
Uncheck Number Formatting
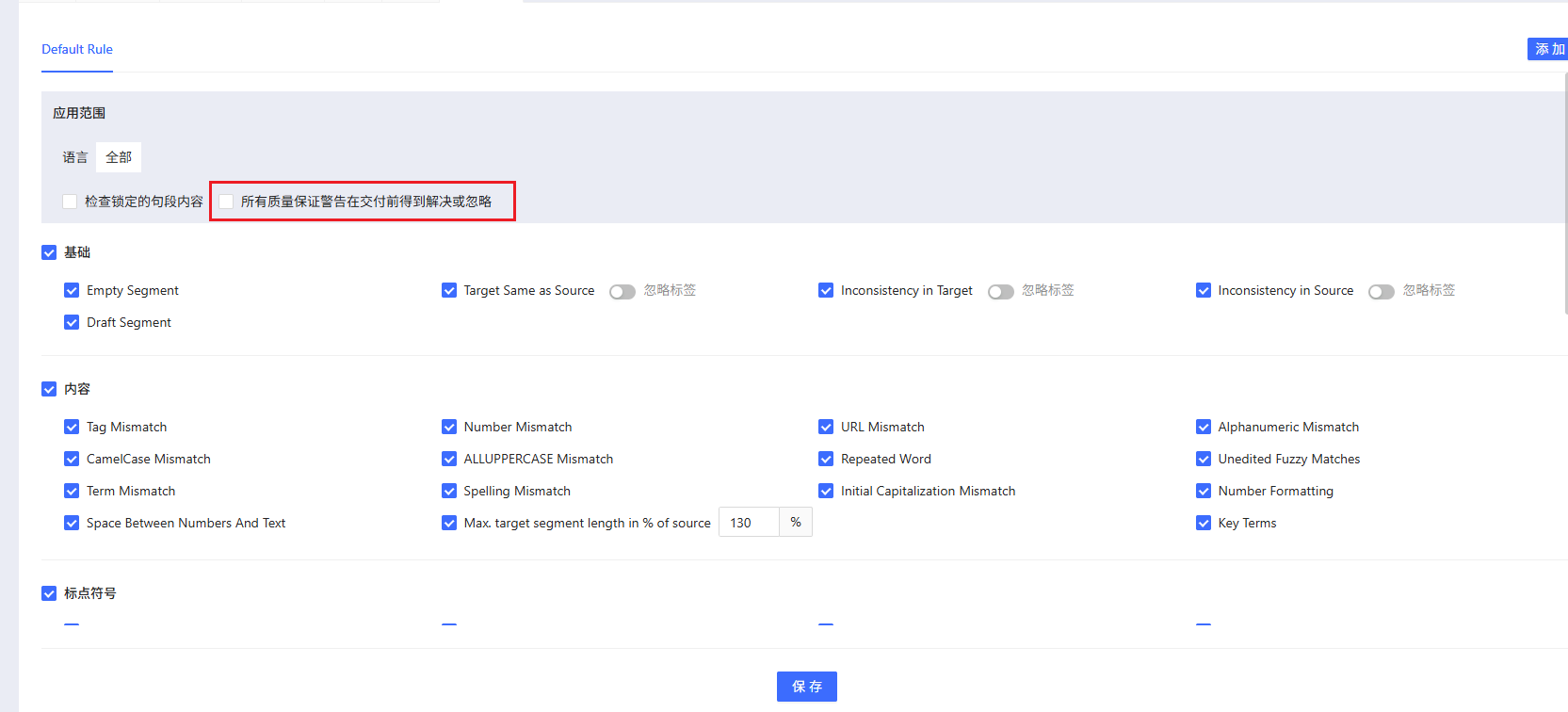click(1204, 491)
